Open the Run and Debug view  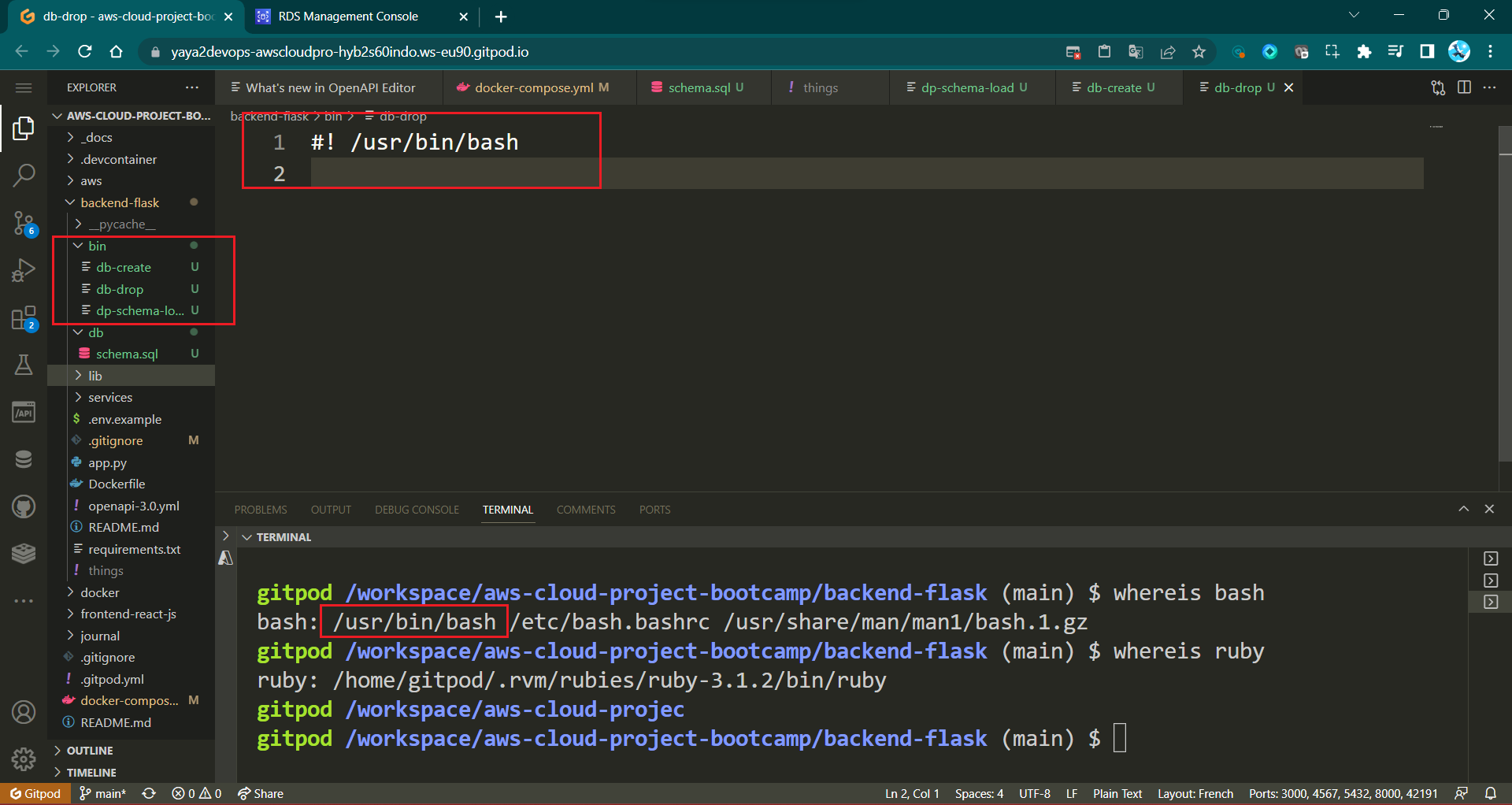(24, 270)
